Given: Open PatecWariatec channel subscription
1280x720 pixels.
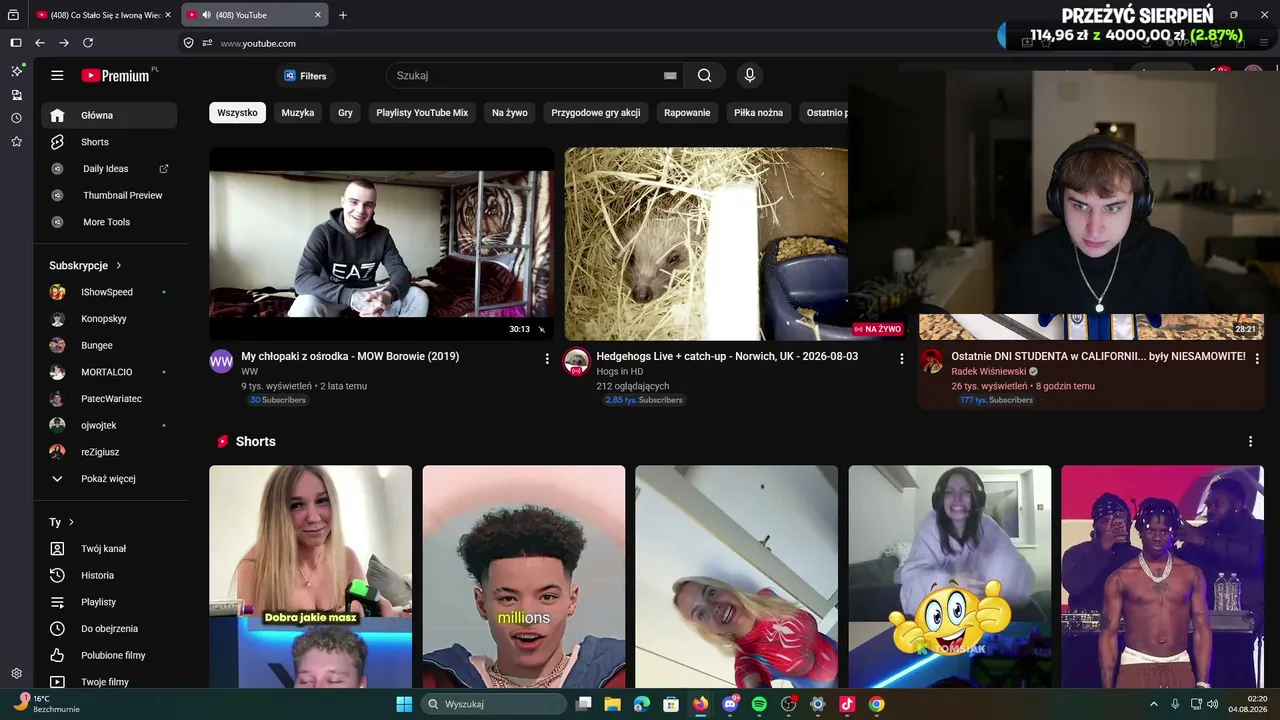Looking at the screenshot, I should (x=109, y=399).
